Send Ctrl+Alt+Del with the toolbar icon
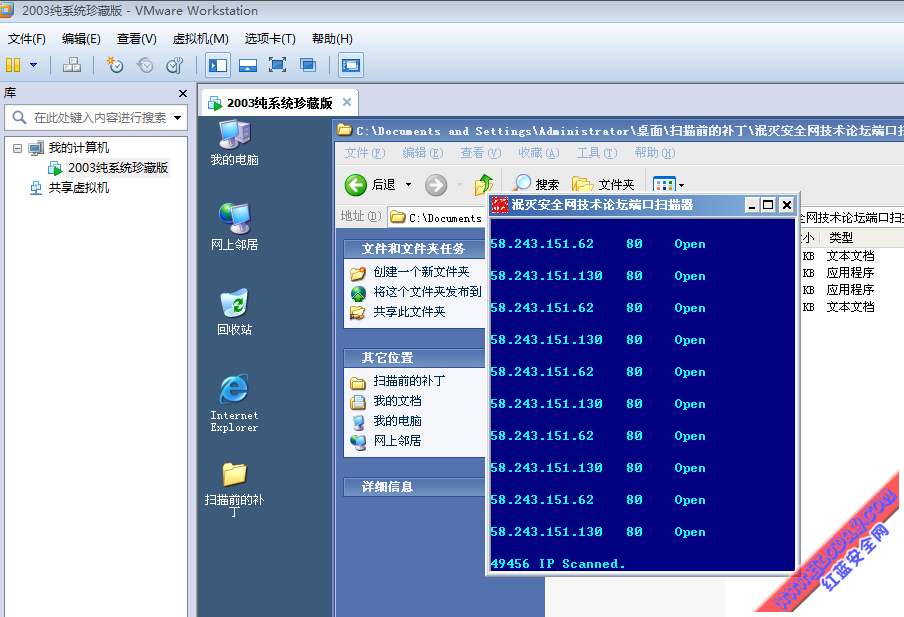The height and width of the screenshot is (617, 904). point(71,65)
